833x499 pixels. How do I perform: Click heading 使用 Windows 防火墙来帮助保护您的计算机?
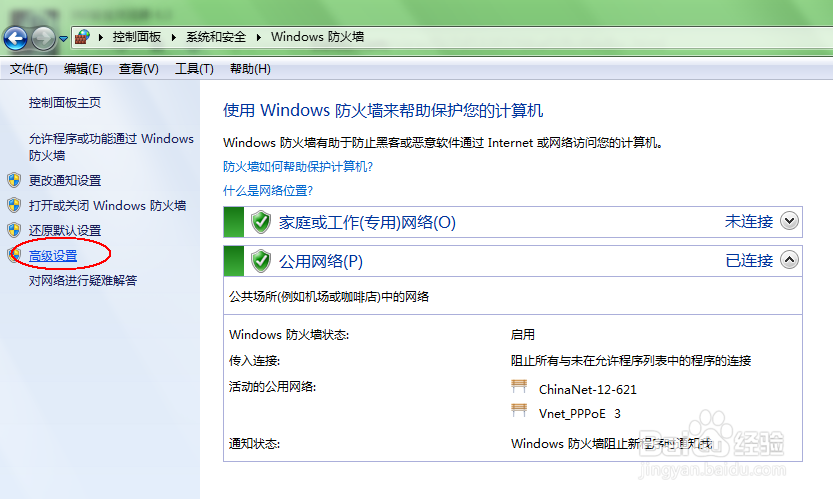383,110
